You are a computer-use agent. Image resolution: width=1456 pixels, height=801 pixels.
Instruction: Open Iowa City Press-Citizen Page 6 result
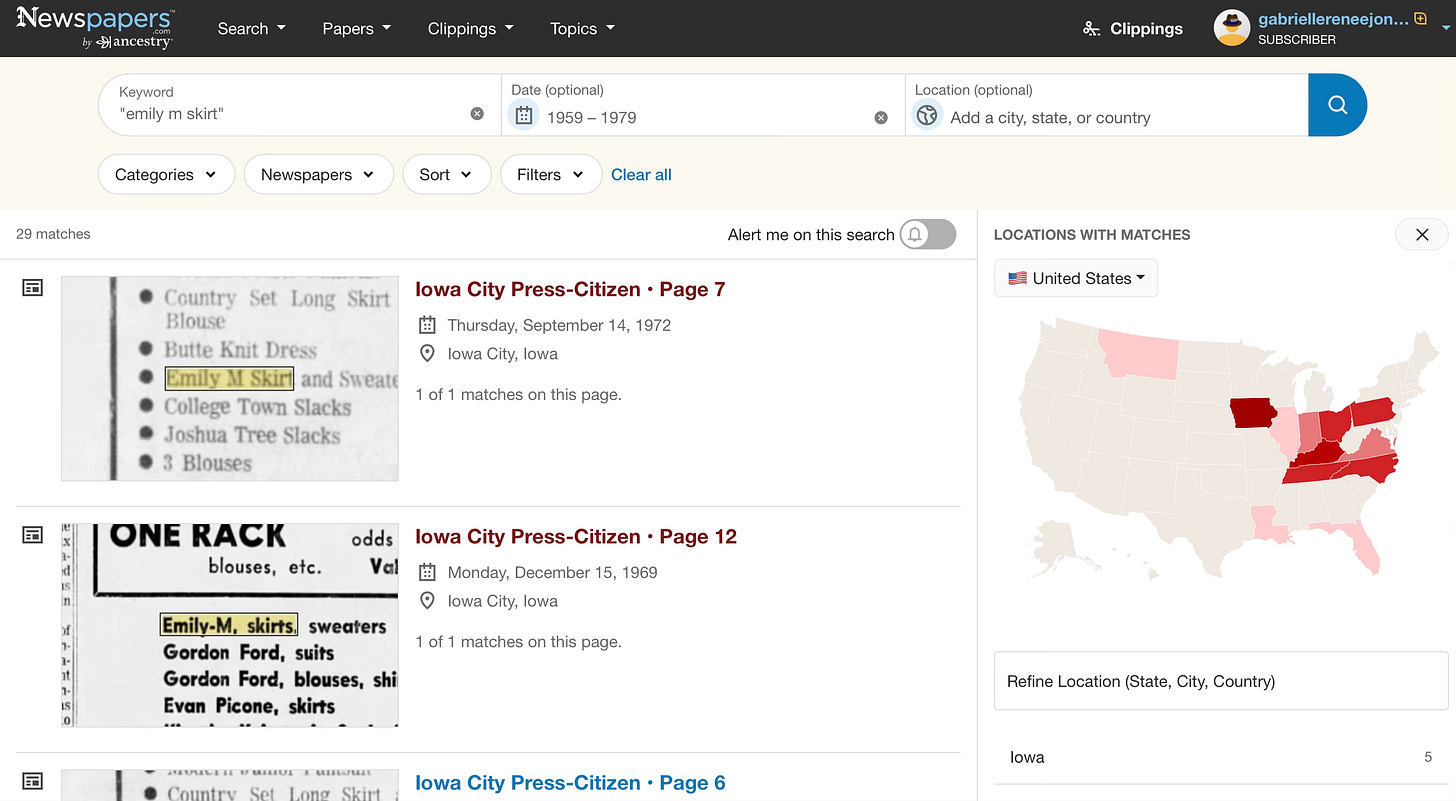pos(570,783)
